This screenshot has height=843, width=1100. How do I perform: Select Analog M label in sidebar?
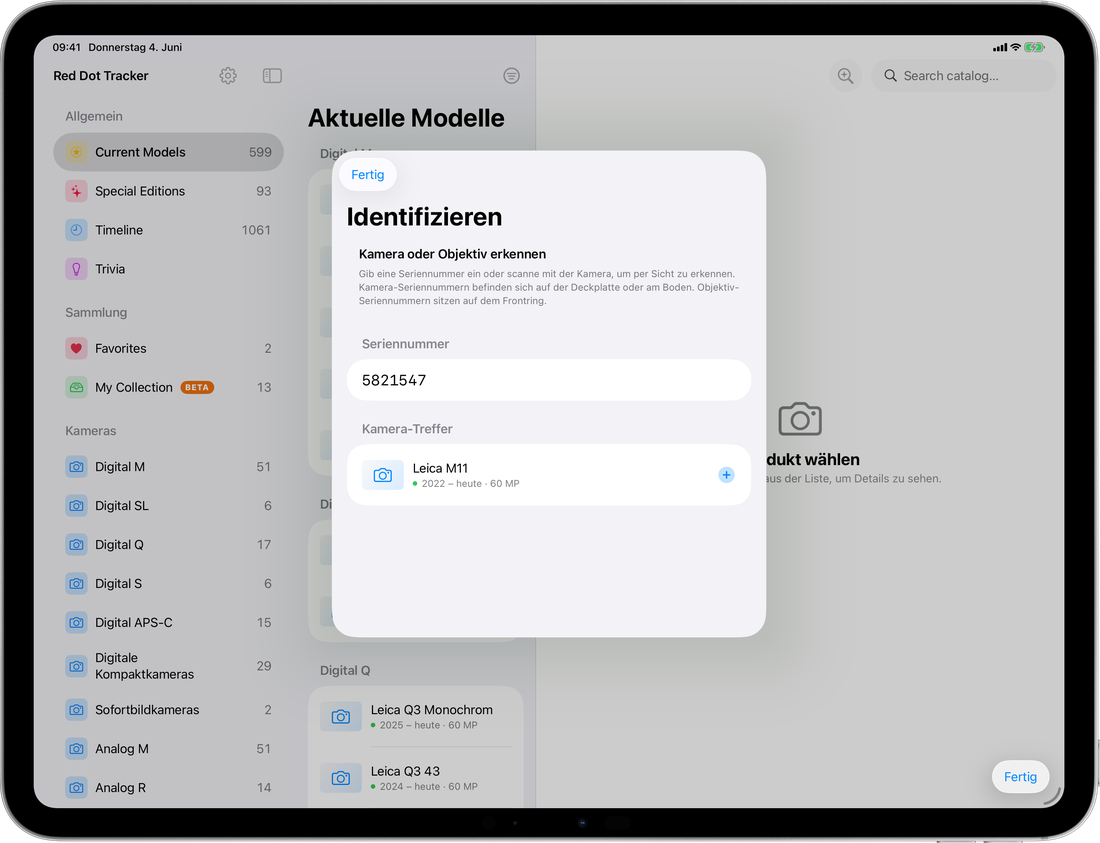[122, 749]
